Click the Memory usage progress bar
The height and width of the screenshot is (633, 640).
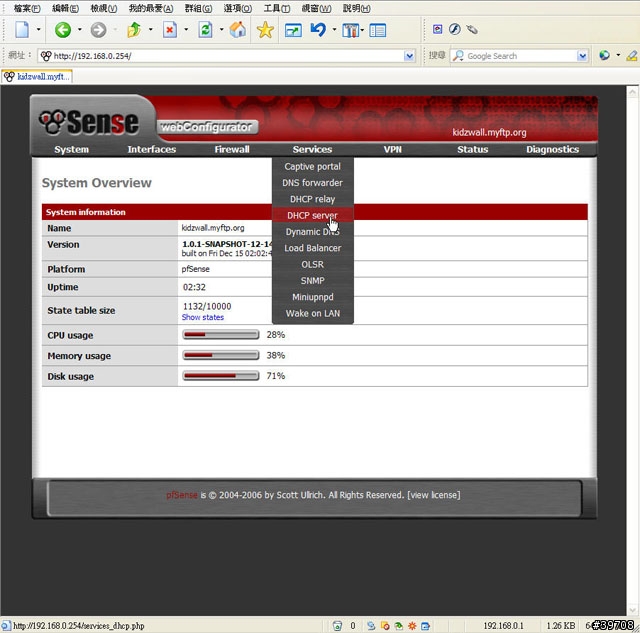click(220, 355)
